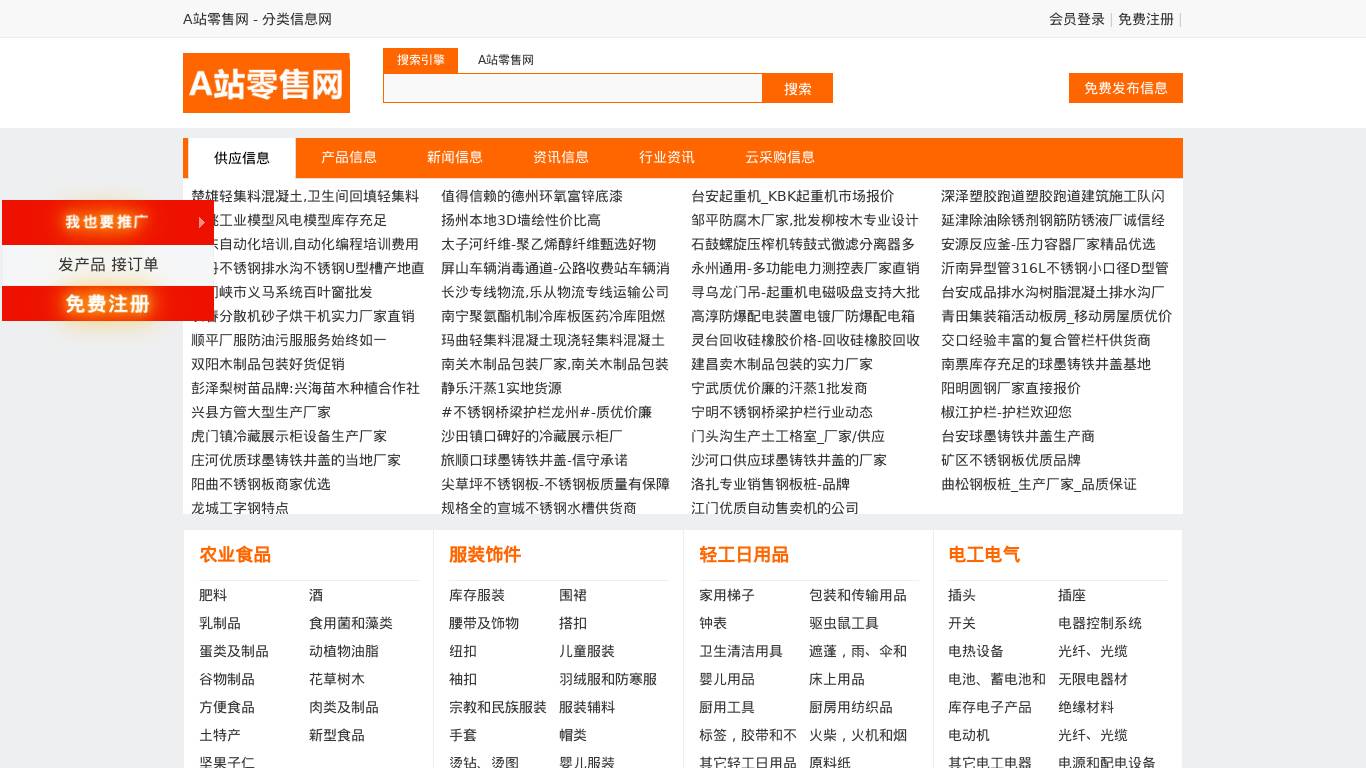
Task: Switch to 新闻信息 tab
Action: tap(455, 157)
